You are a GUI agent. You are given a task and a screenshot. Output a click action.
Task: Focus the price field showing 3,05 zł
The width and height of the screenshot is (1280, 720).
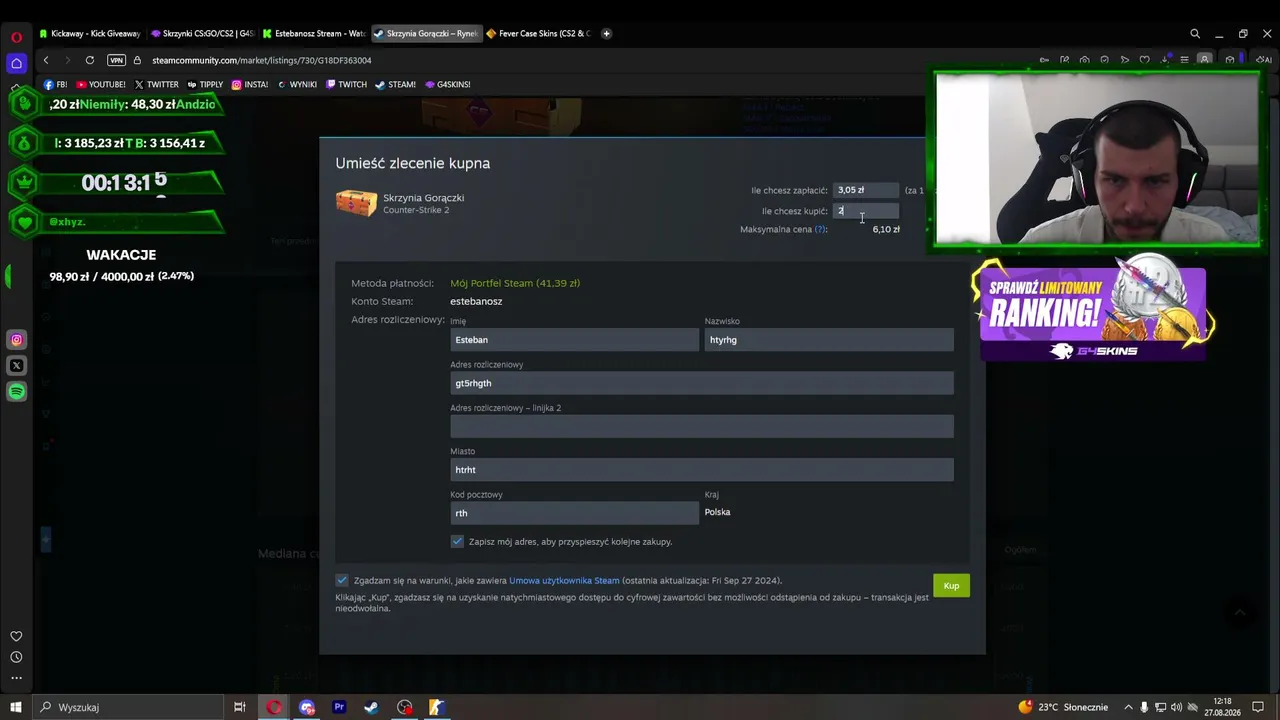[866, 190]
